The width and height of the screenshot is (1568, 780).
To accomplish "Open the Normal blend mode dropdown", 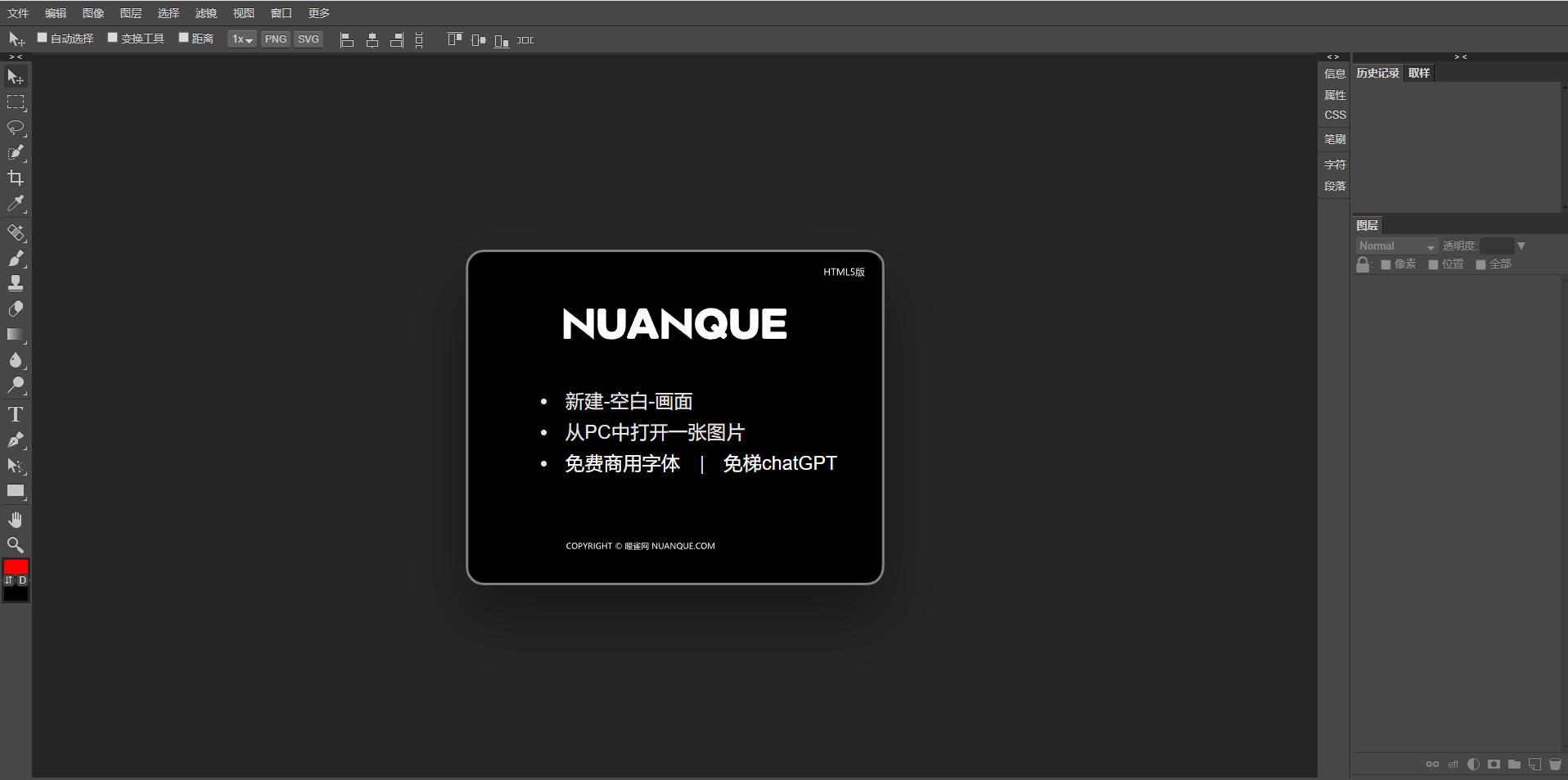I will (1396, 246).
